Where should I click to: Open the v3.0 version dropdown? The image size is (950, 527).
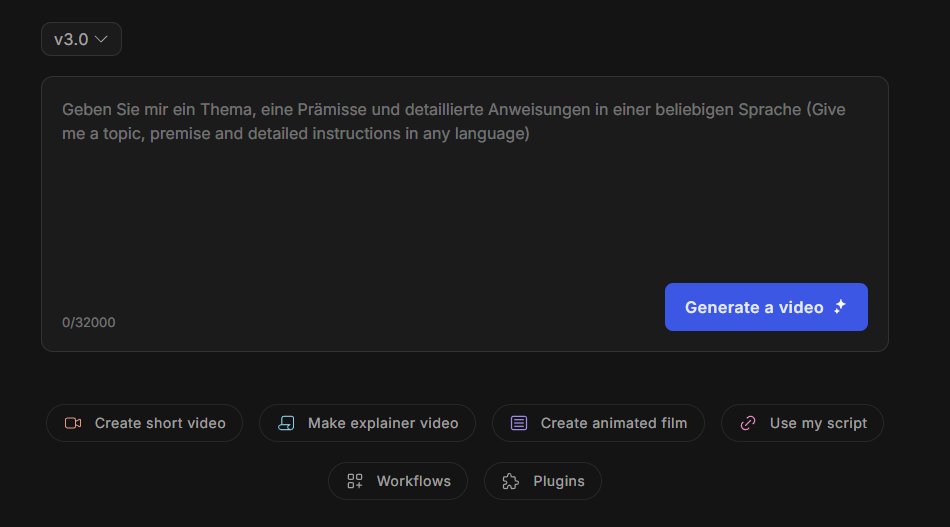pyautogui.click(x=81, y=39)
